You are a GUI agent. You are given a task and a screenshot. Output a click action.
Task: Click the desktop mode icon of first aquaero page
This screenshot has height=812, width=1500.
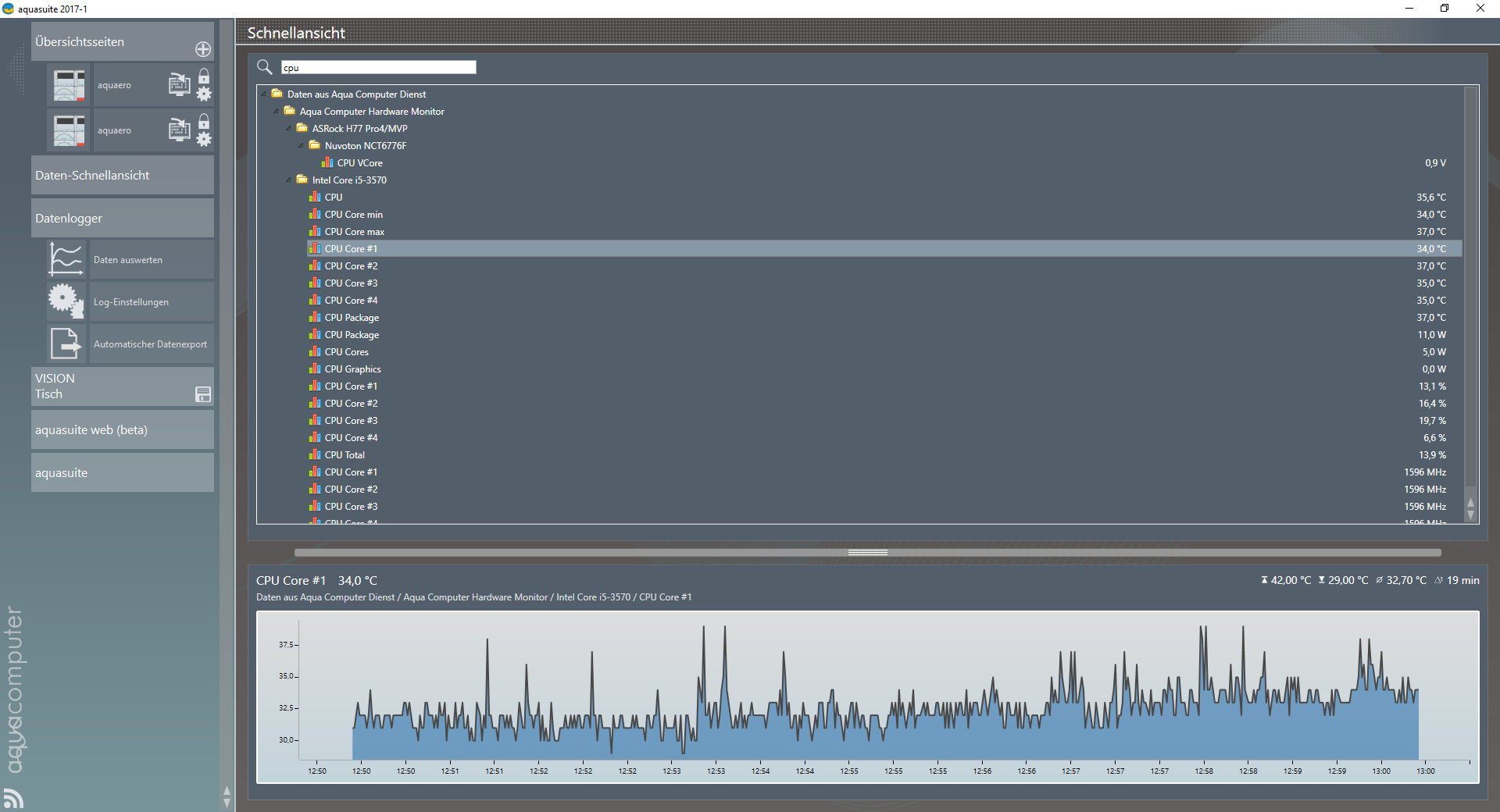pos(180,84)
